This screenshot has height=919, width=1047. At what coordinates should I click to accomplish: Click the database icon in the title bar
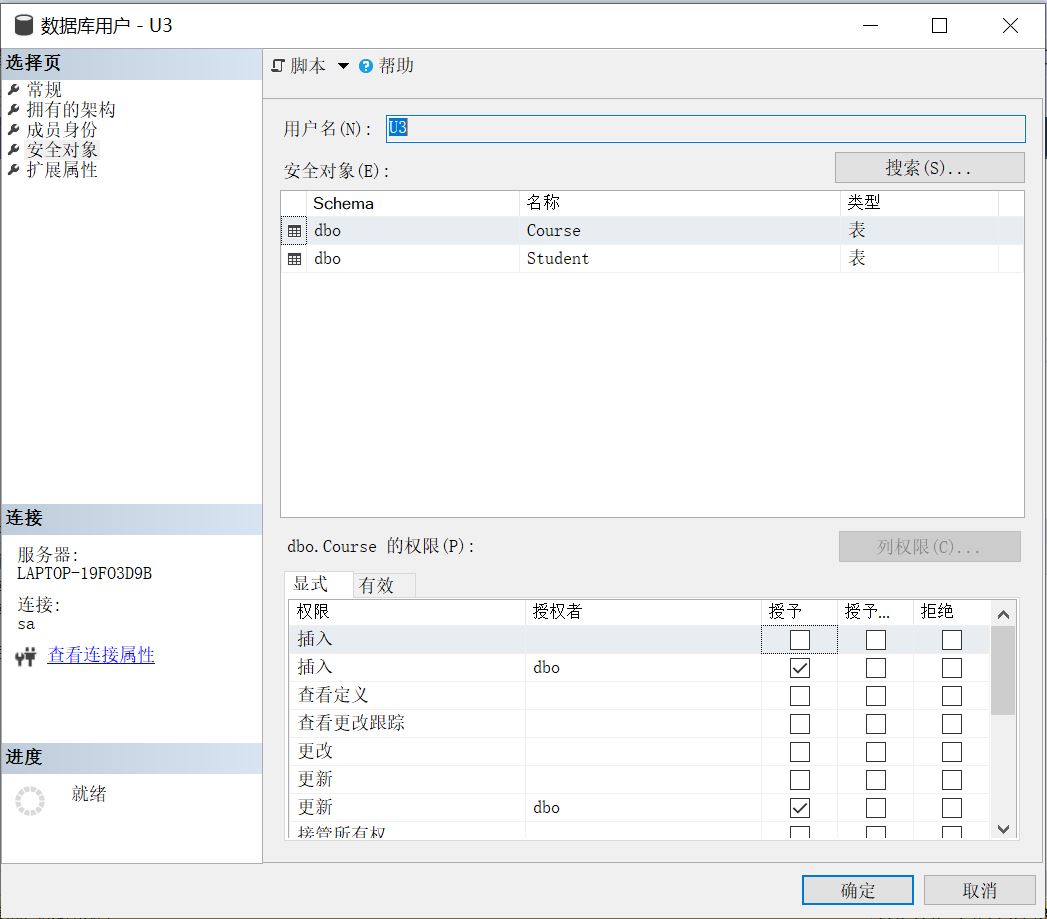pyautogui.click(x=22, y=25)
